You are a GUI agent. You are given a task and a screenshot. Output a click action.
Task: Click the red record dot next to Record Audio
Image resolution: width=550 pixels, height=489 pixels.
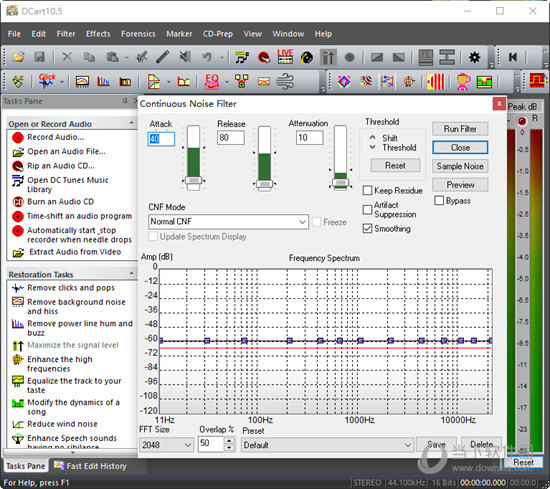click(x=18, y=138)
